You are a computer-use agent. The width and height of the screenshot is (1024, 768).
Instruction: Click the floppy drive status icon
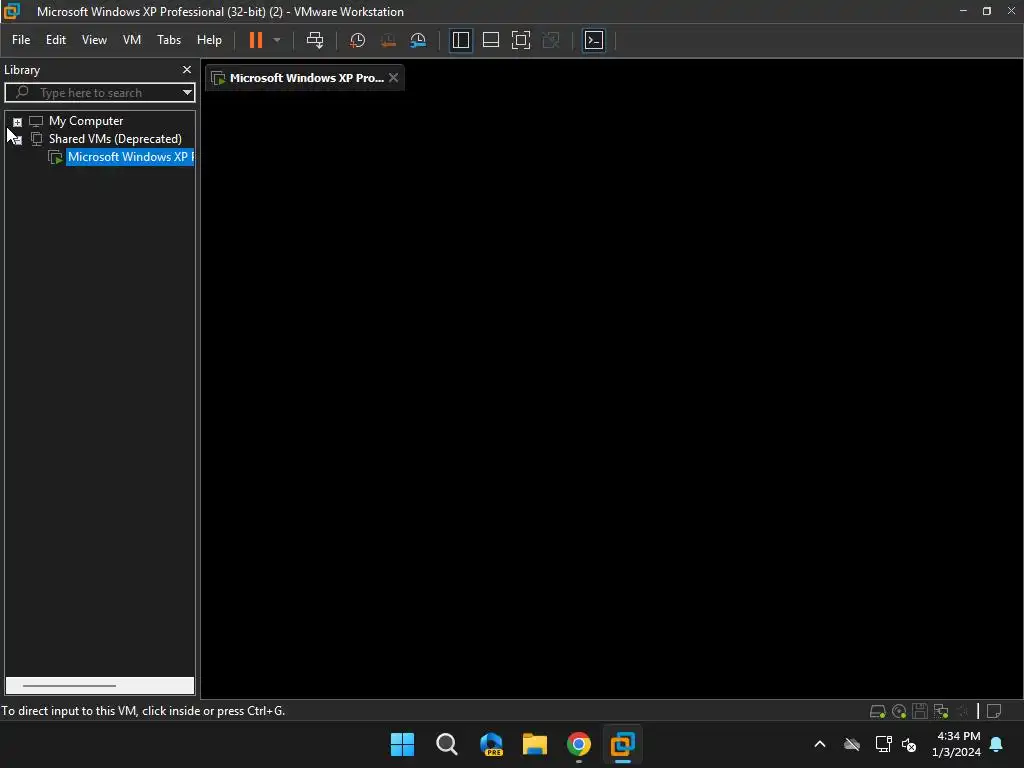[920, 711]
